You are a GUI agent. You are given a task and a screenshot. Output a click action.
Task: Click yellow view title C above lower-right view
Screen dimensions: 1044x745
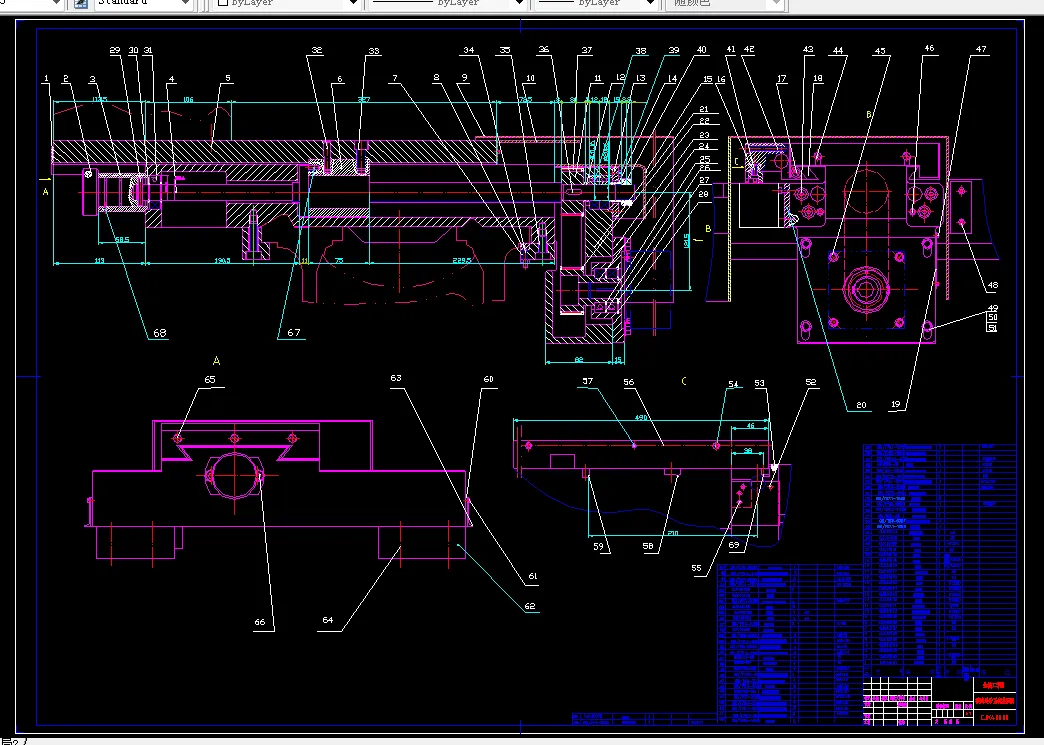[x=684, y=381]
